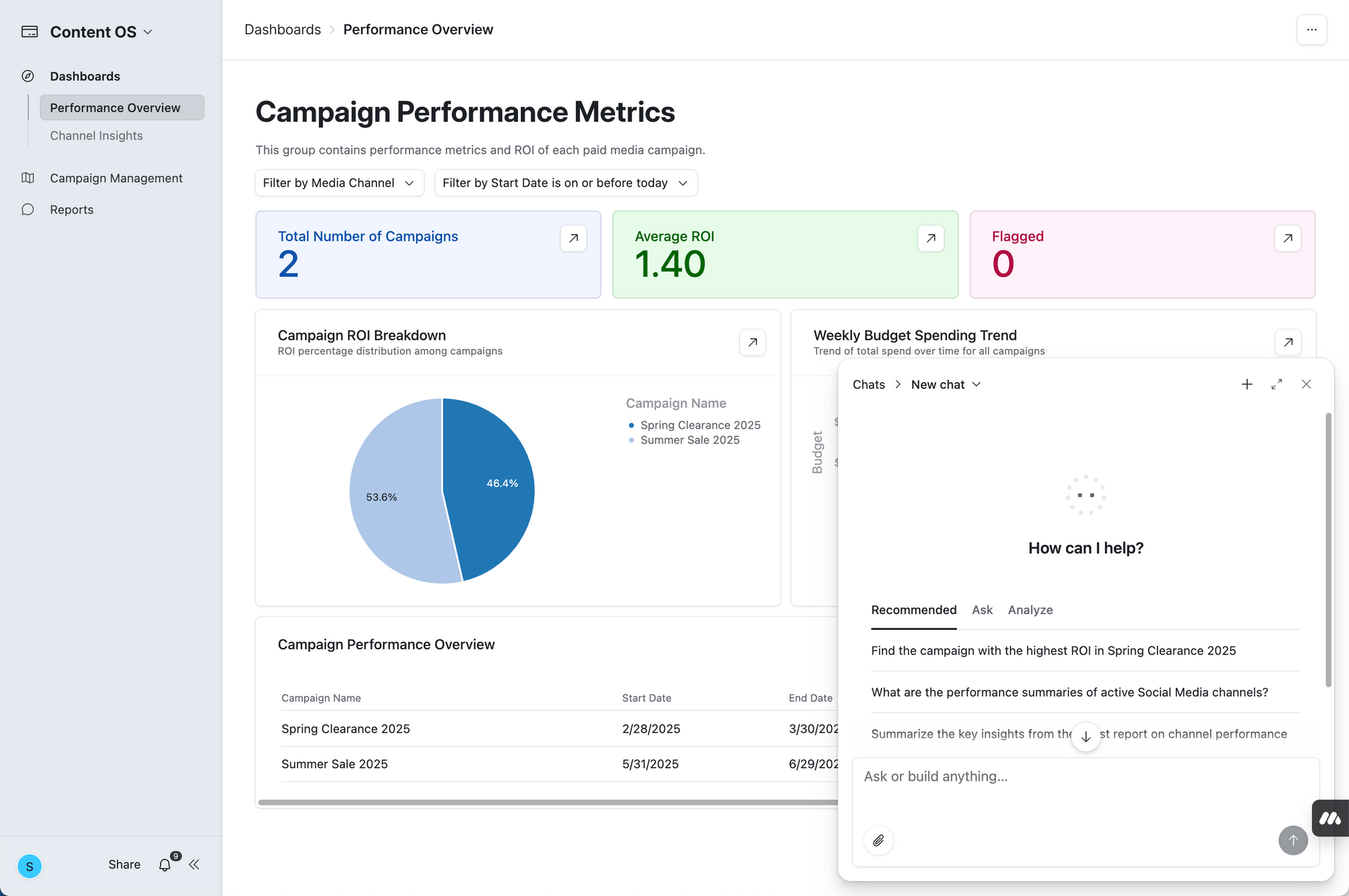This screenshot has height=896, width=1349.
Task: Open Filter by Media Channel dropdown
Action: [x=339, y=183]
